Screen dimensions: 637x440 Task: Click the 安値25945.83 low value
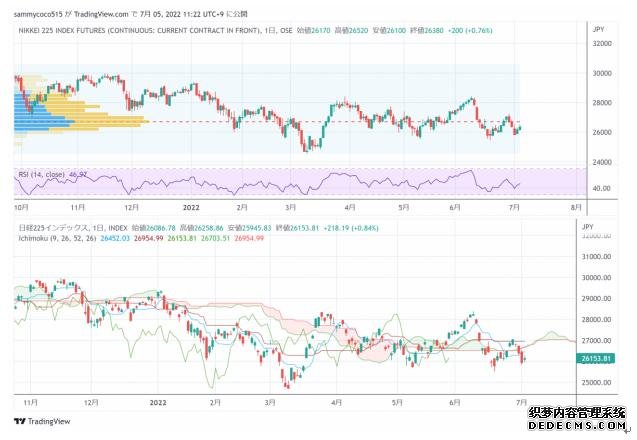coord(249,228)
